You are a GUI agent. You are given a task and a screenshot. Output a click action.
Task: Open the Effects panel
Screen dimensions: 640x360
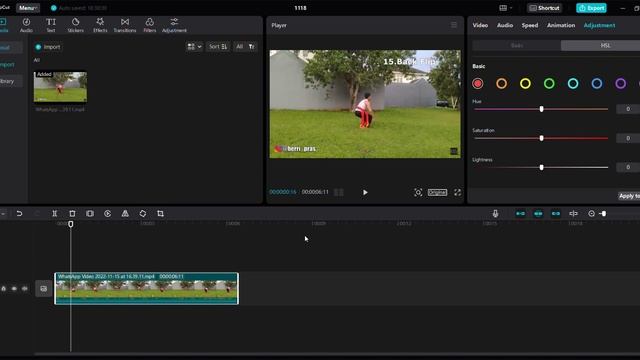[x=100, y=25]
